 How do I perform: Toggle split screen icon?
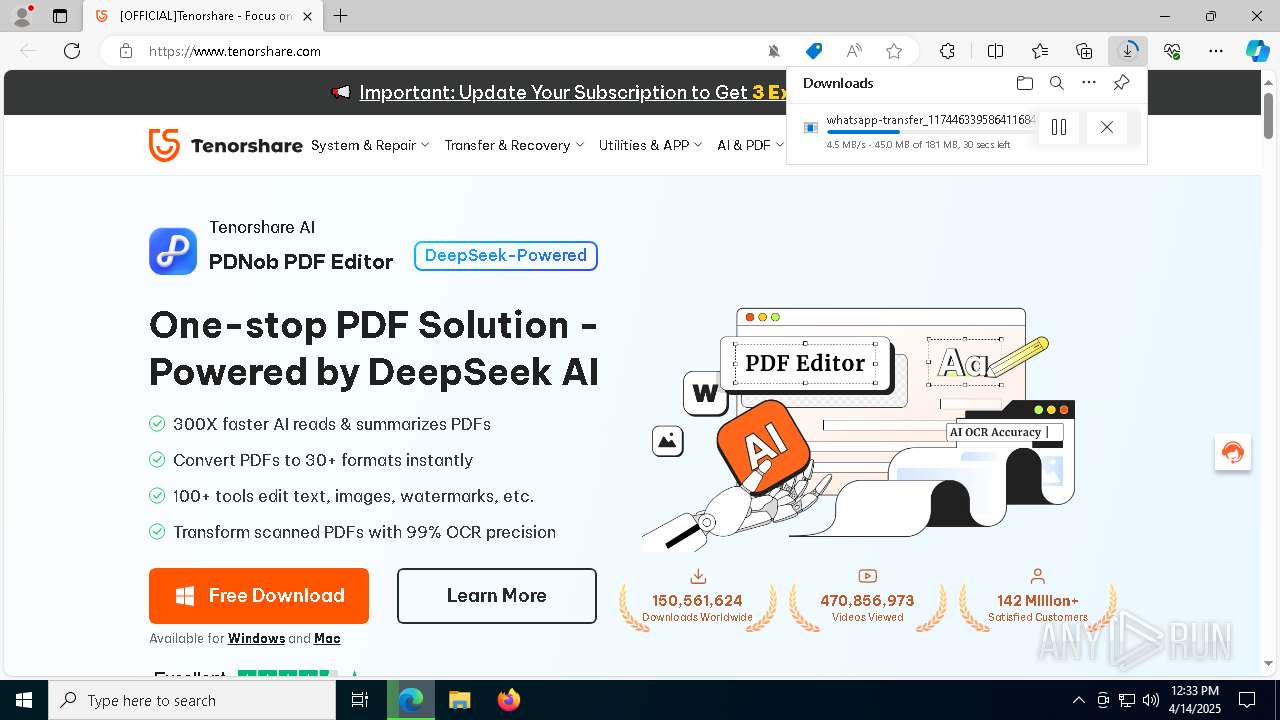[x=996, y=51]
